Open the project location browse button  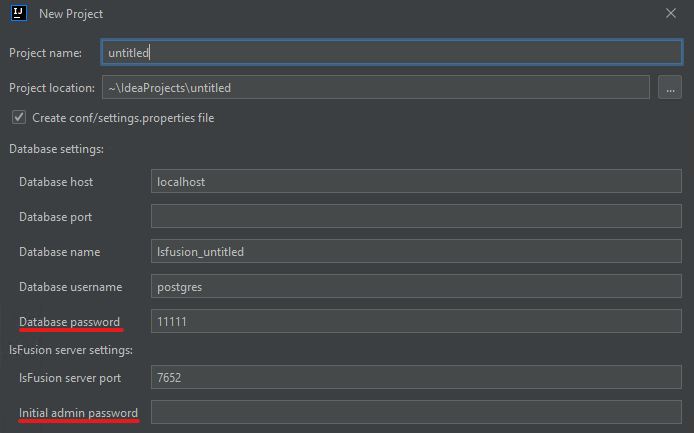(670, 88)
